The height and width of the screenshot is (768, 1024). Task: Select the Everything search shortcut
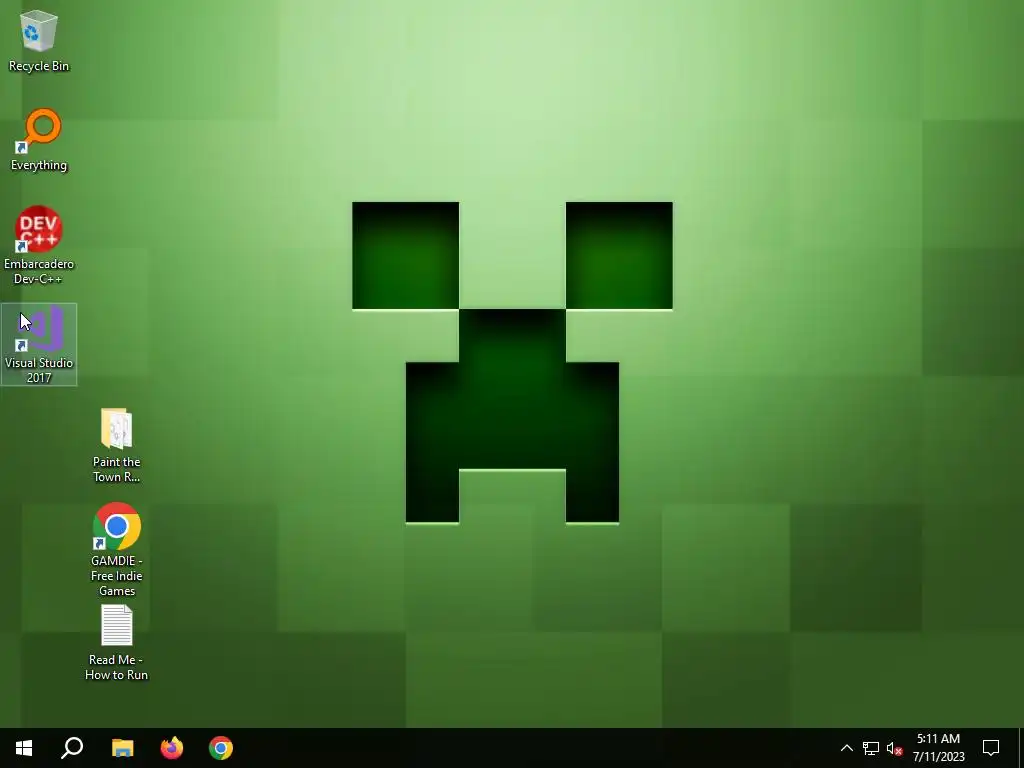point(39,140)
